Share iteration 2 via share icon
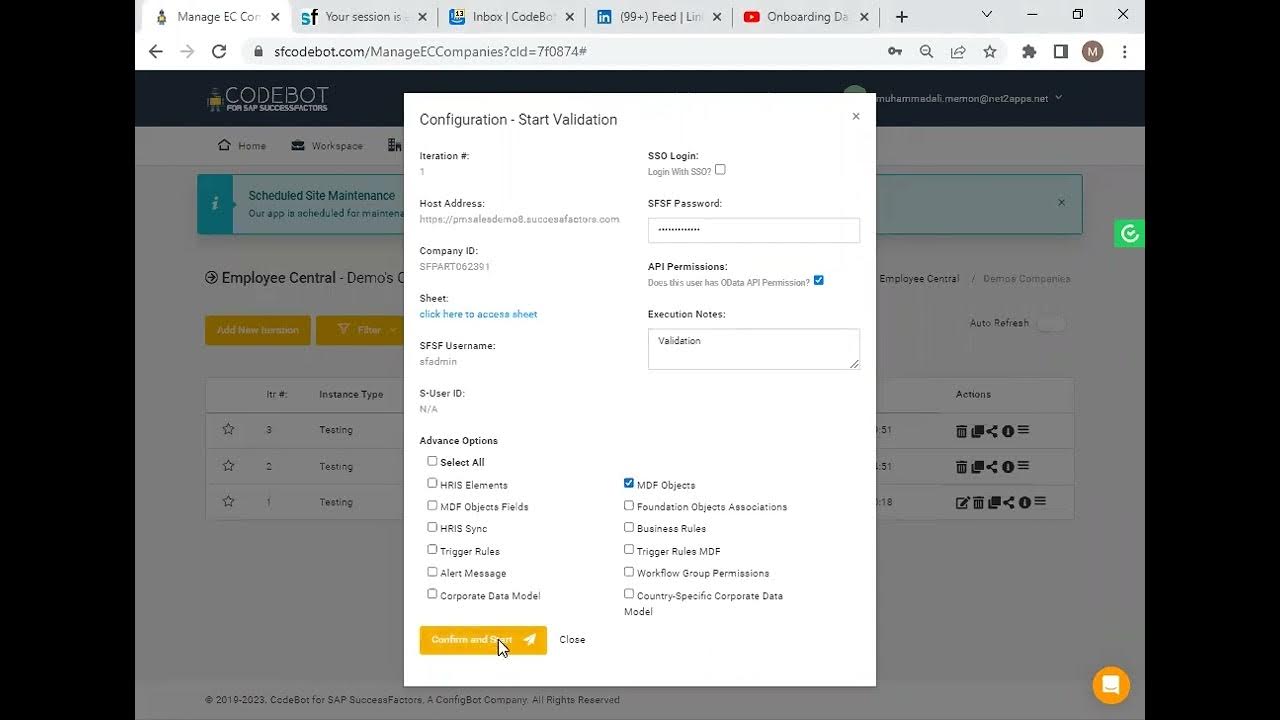Screen dimensions: 1280x720 click(992, 467)
